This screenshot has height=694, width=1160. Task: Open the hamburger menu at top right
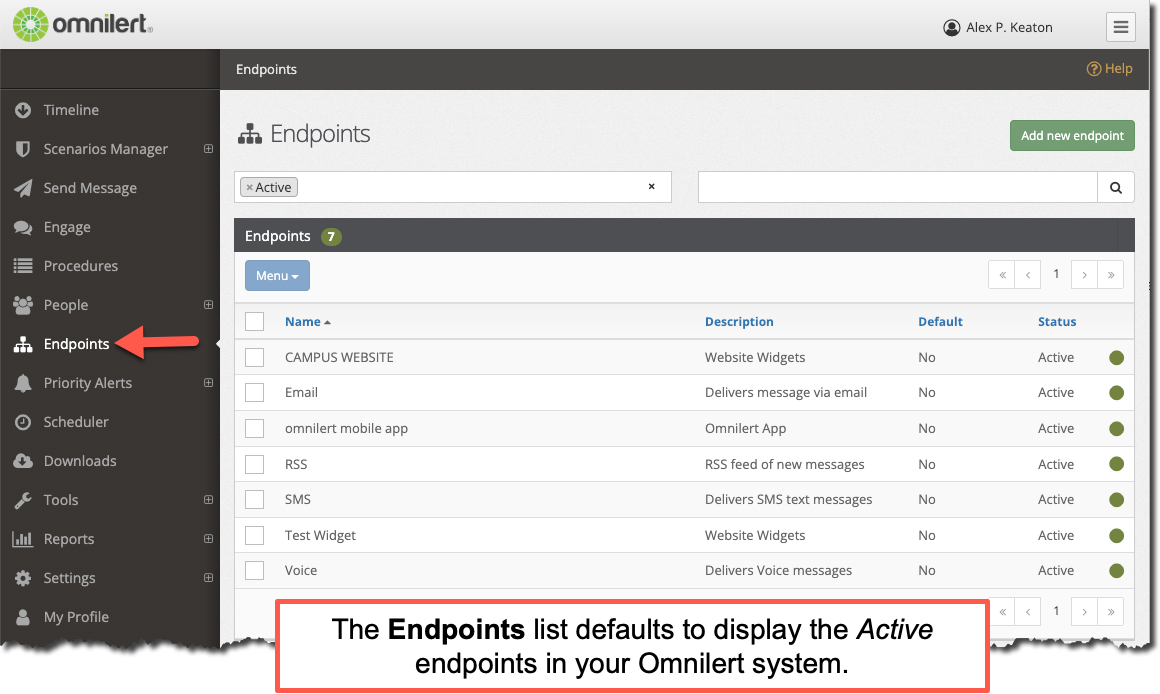[1121, 27]
